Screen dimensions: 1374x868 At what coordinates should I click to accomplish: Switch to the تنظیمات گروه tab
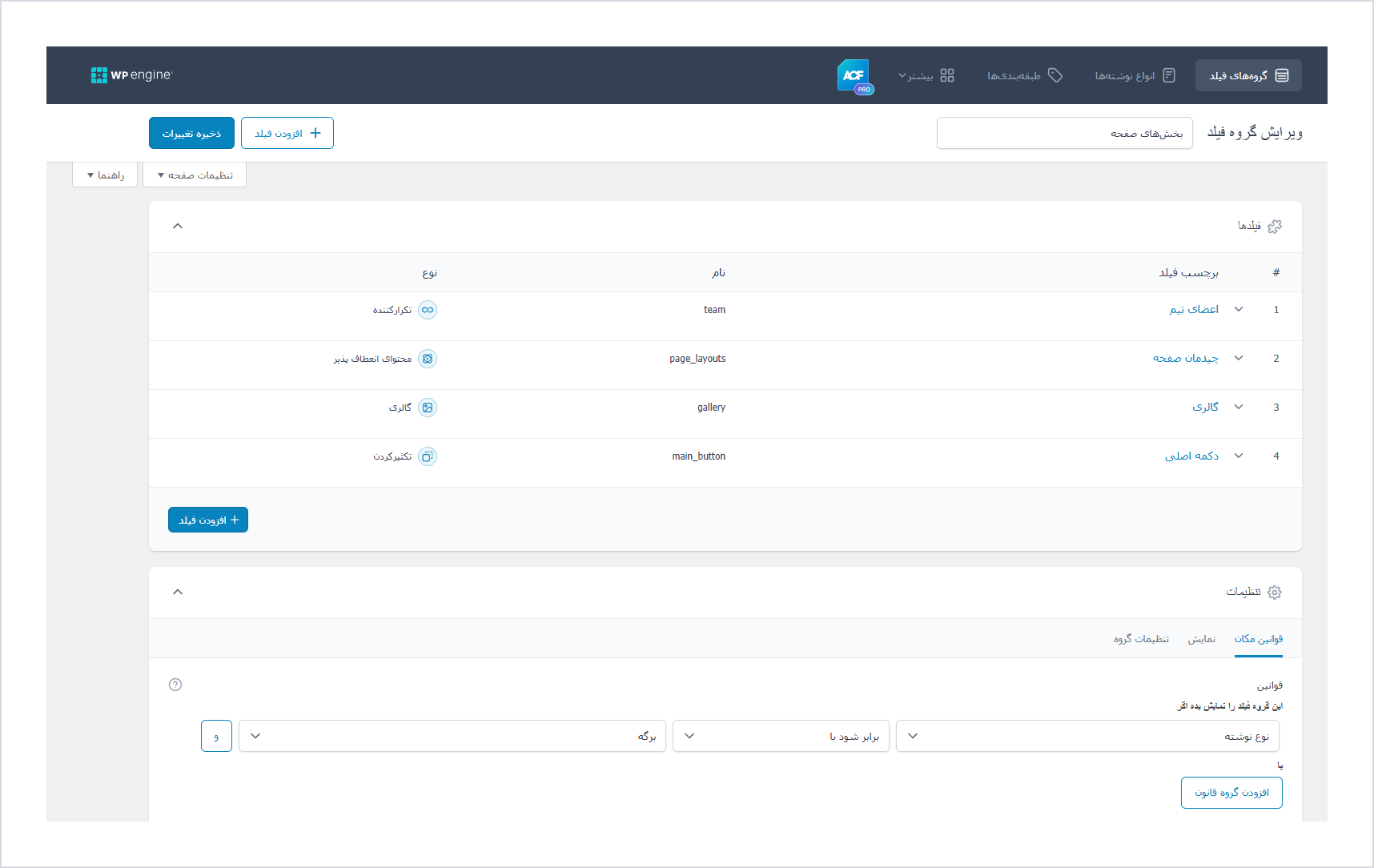click(x=1141, y=639)
